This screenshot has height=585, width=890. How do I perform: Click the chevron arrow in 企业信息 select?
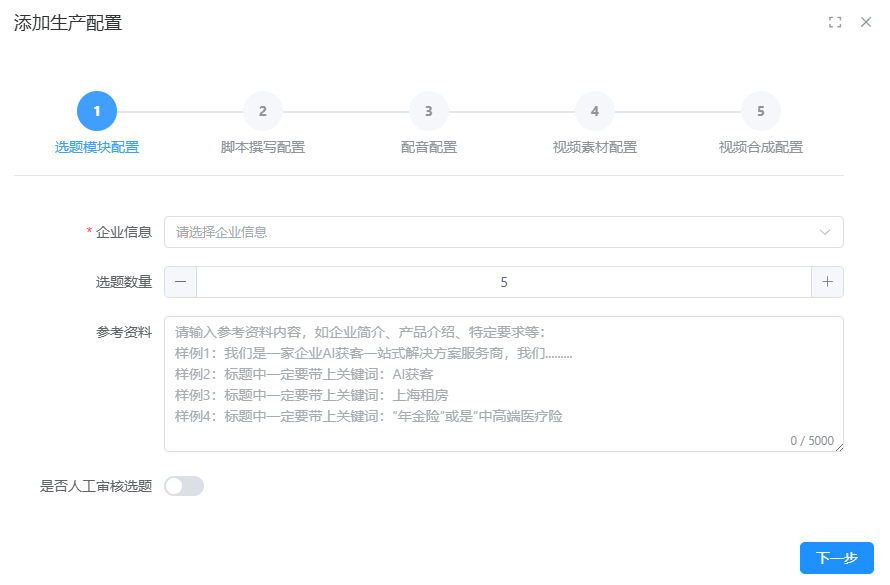click(825, 232)
